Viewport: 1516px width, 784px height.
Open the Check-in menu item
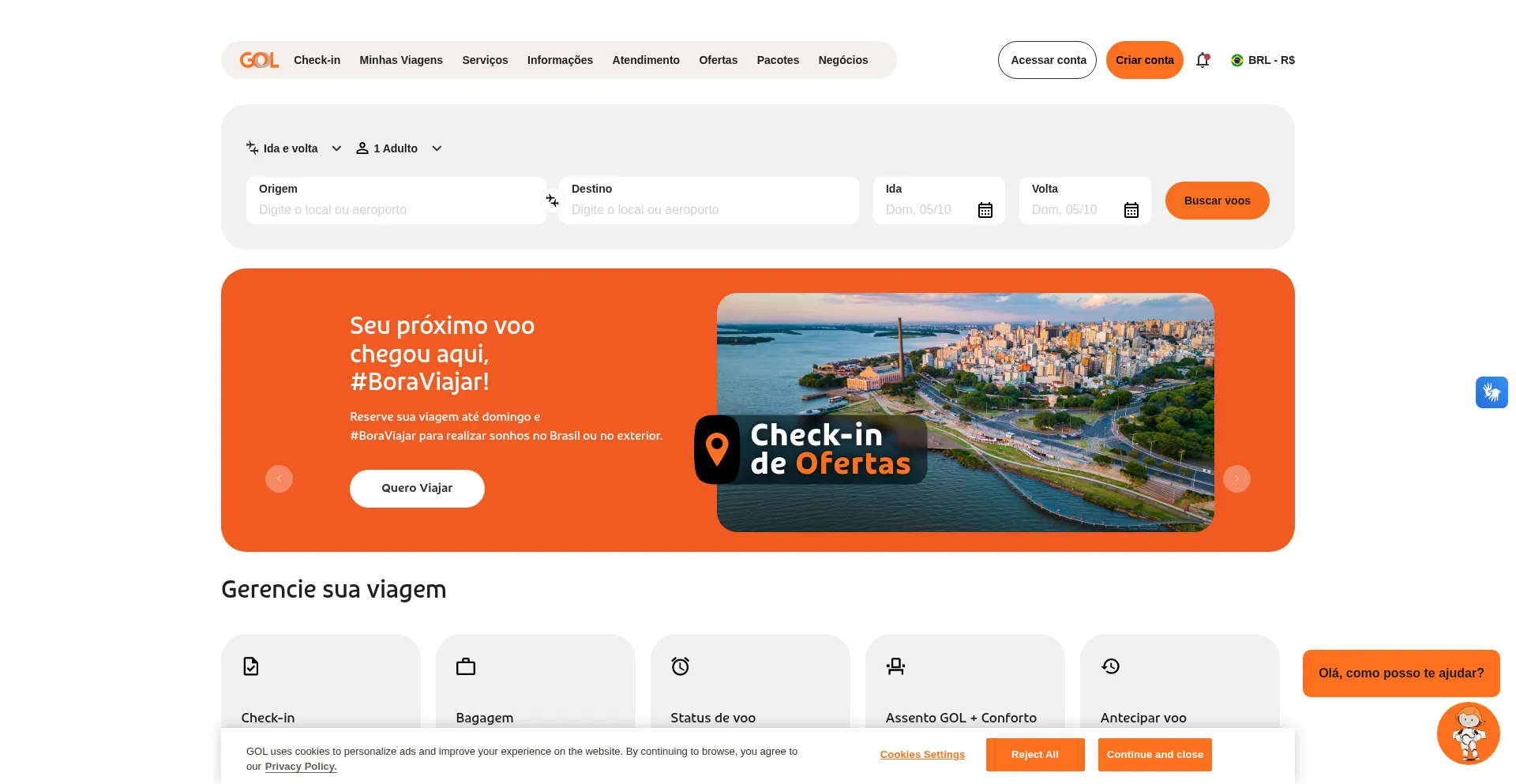[x=317, y=60]
